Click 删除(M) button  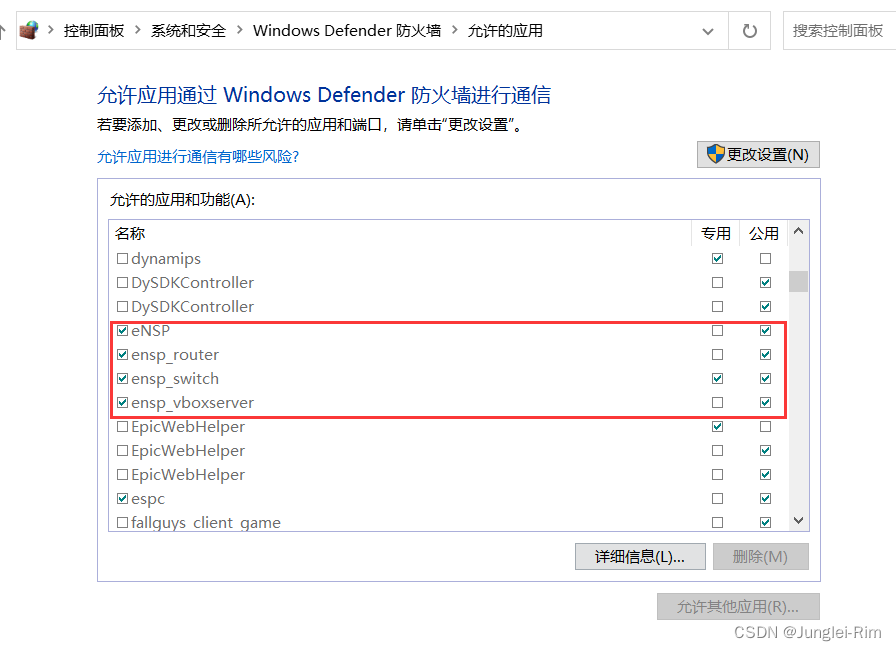761,556
